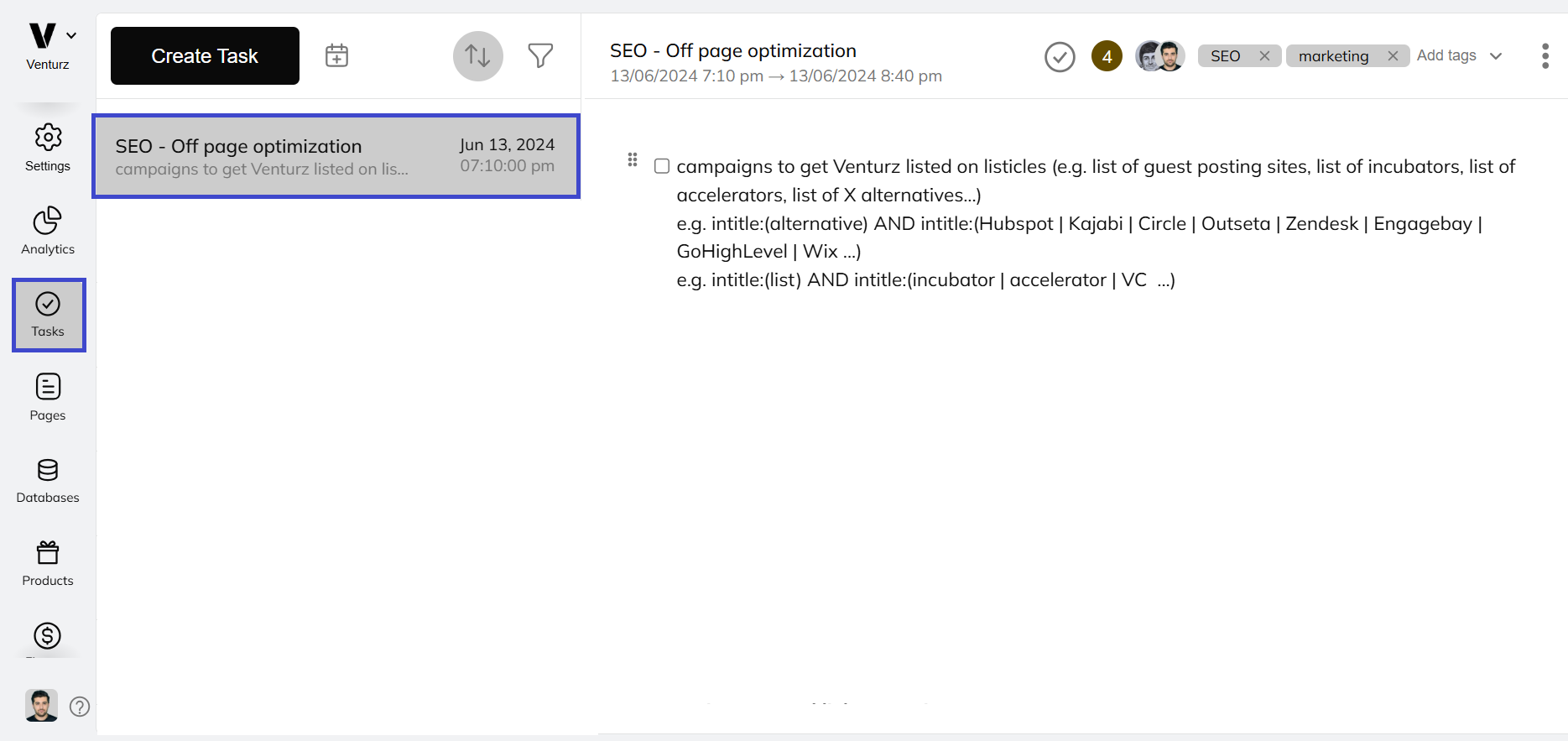Click the Add tags field
The image size is (1568, 741).
(1446, 55)
